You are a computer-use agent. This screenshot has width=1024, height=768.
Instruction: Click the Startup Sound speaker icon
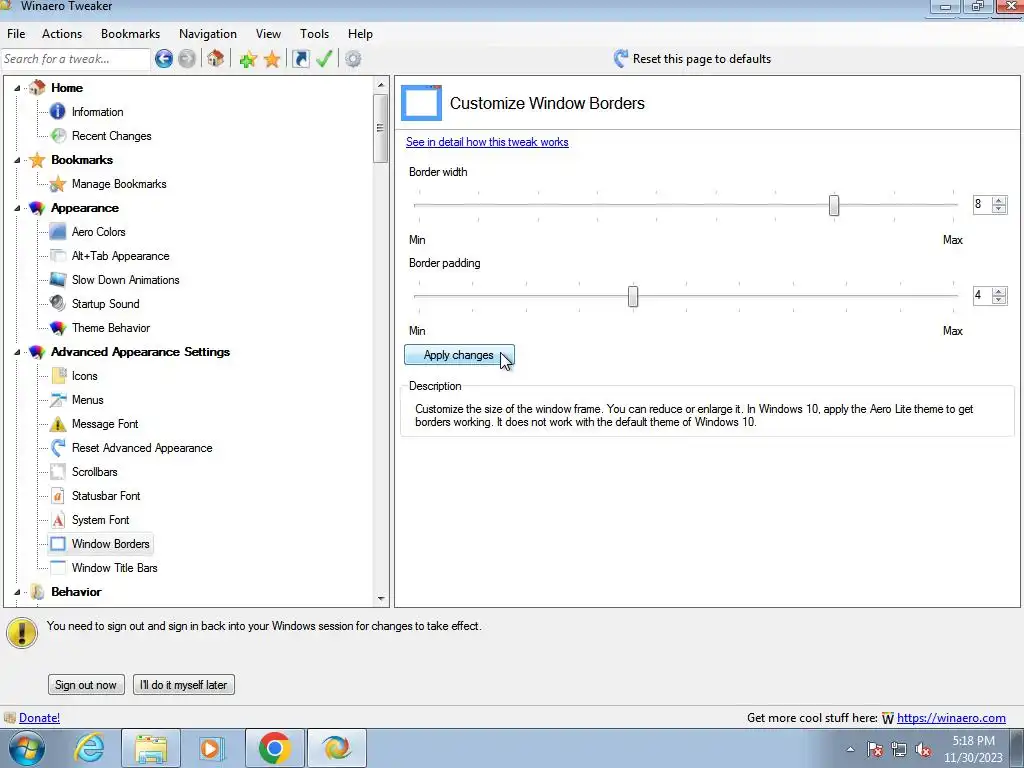tap(57, 304)
